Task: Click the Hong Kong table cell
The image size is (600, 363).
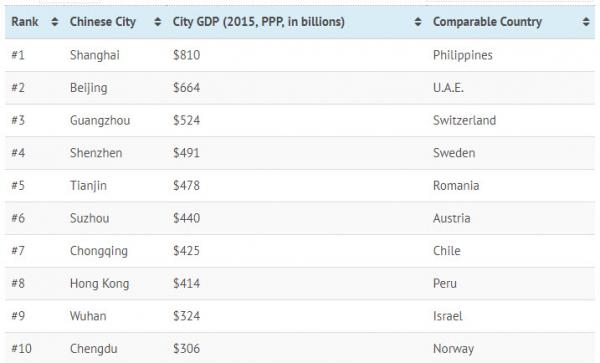Action: coord(100,283)
